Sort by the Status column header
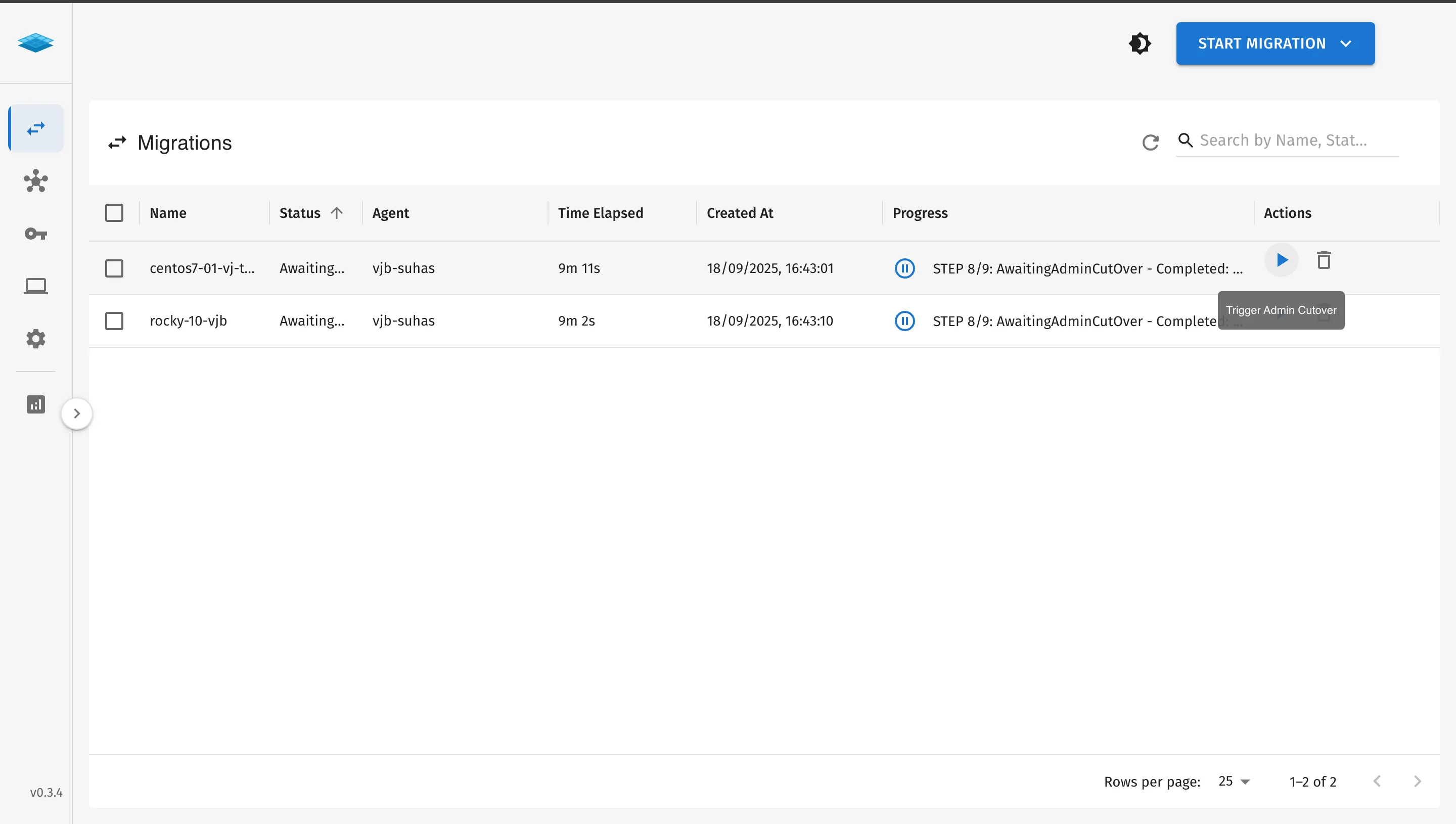Viewport: 1456px width, 824px height. pos(300,213)
